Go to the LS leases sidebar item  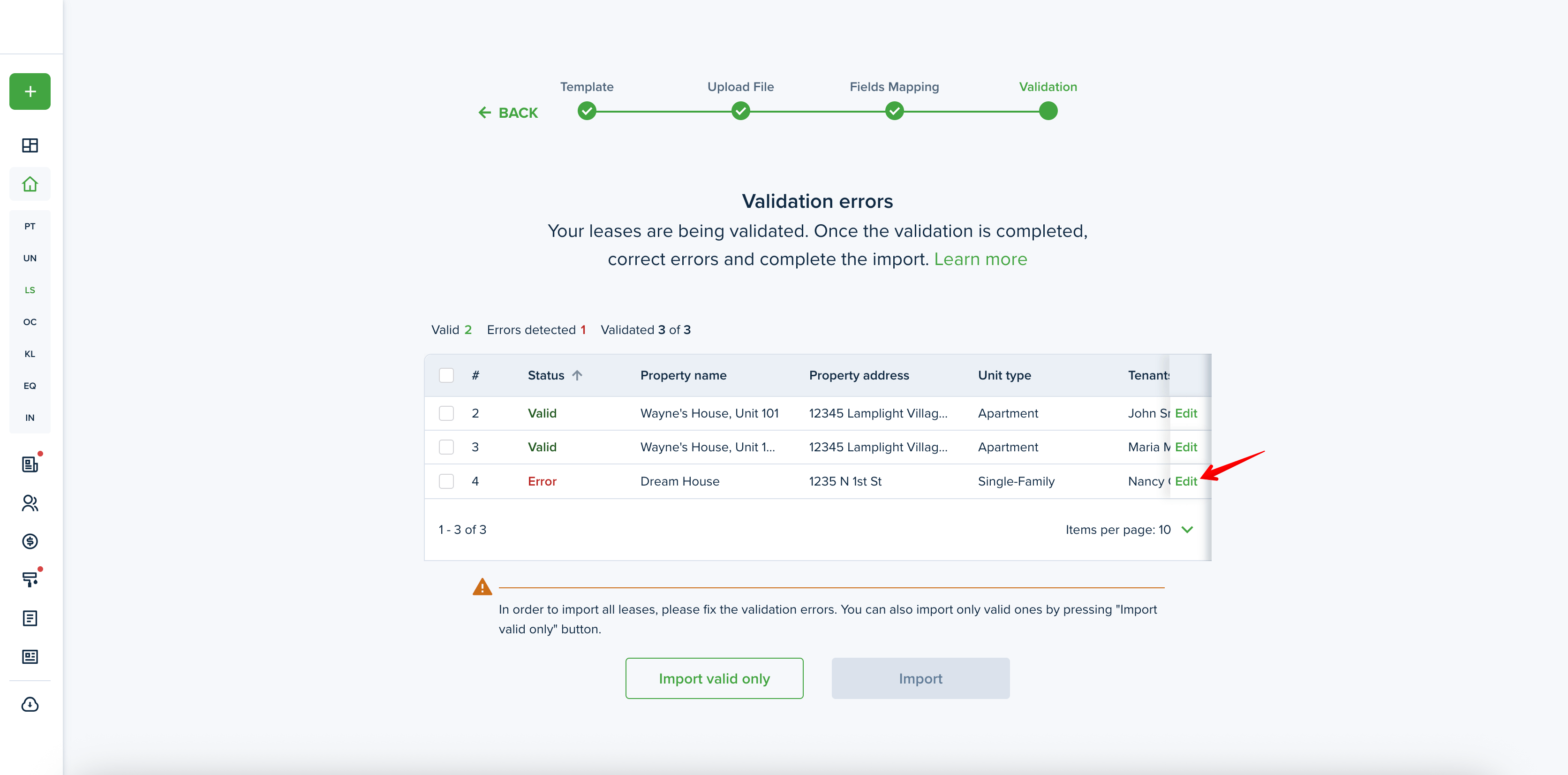(30, 290)
